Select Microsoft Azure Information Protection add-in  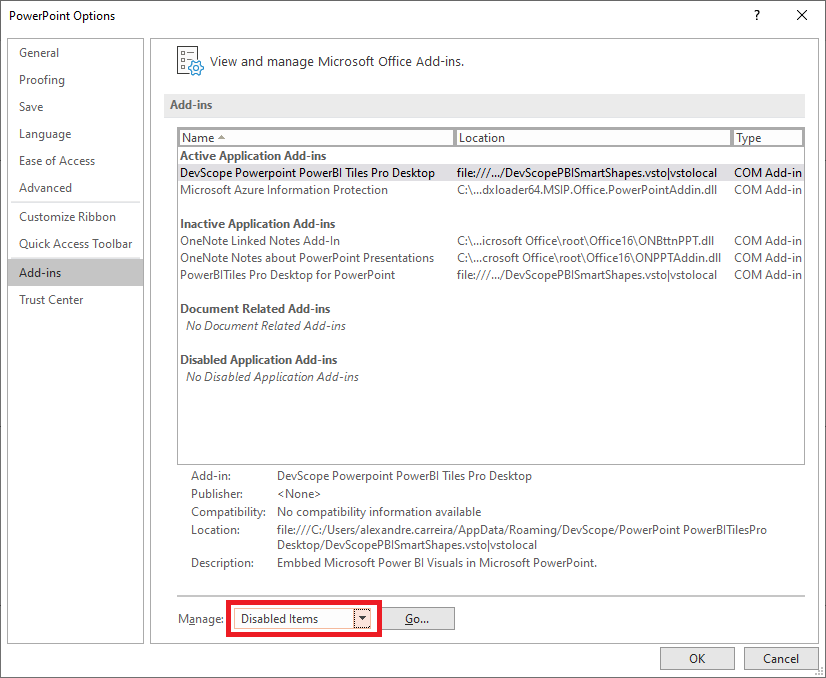click(284, 190)
